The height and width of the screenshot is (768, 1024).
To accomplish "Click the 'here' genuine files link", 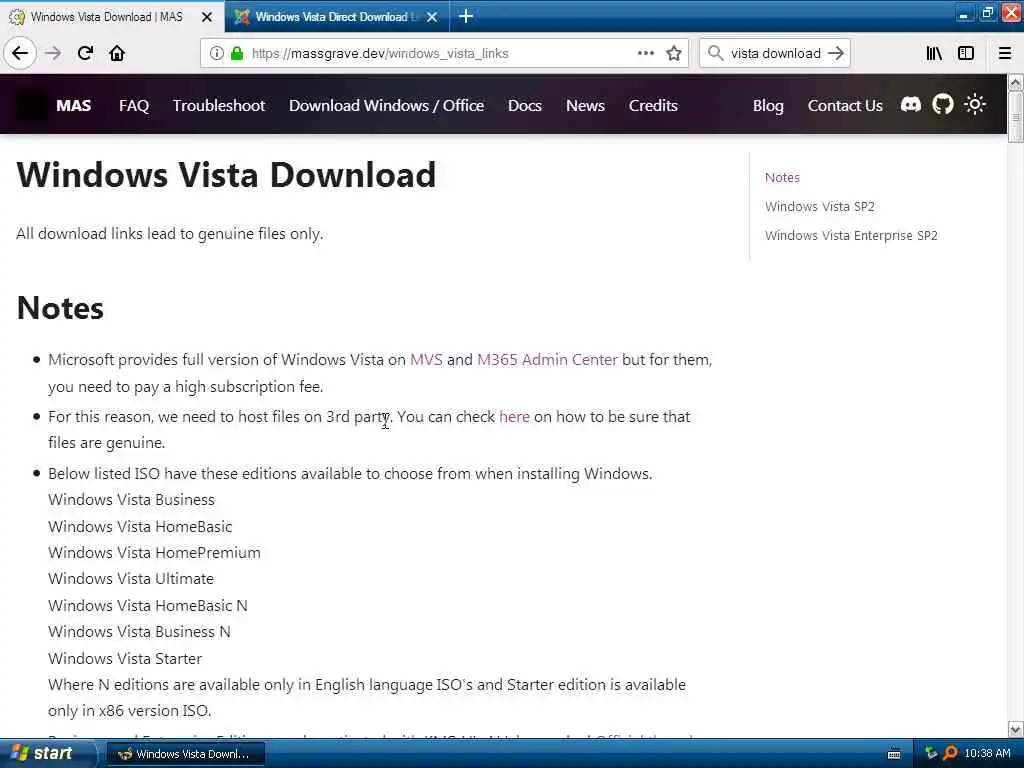I will (x=514, y=417).
